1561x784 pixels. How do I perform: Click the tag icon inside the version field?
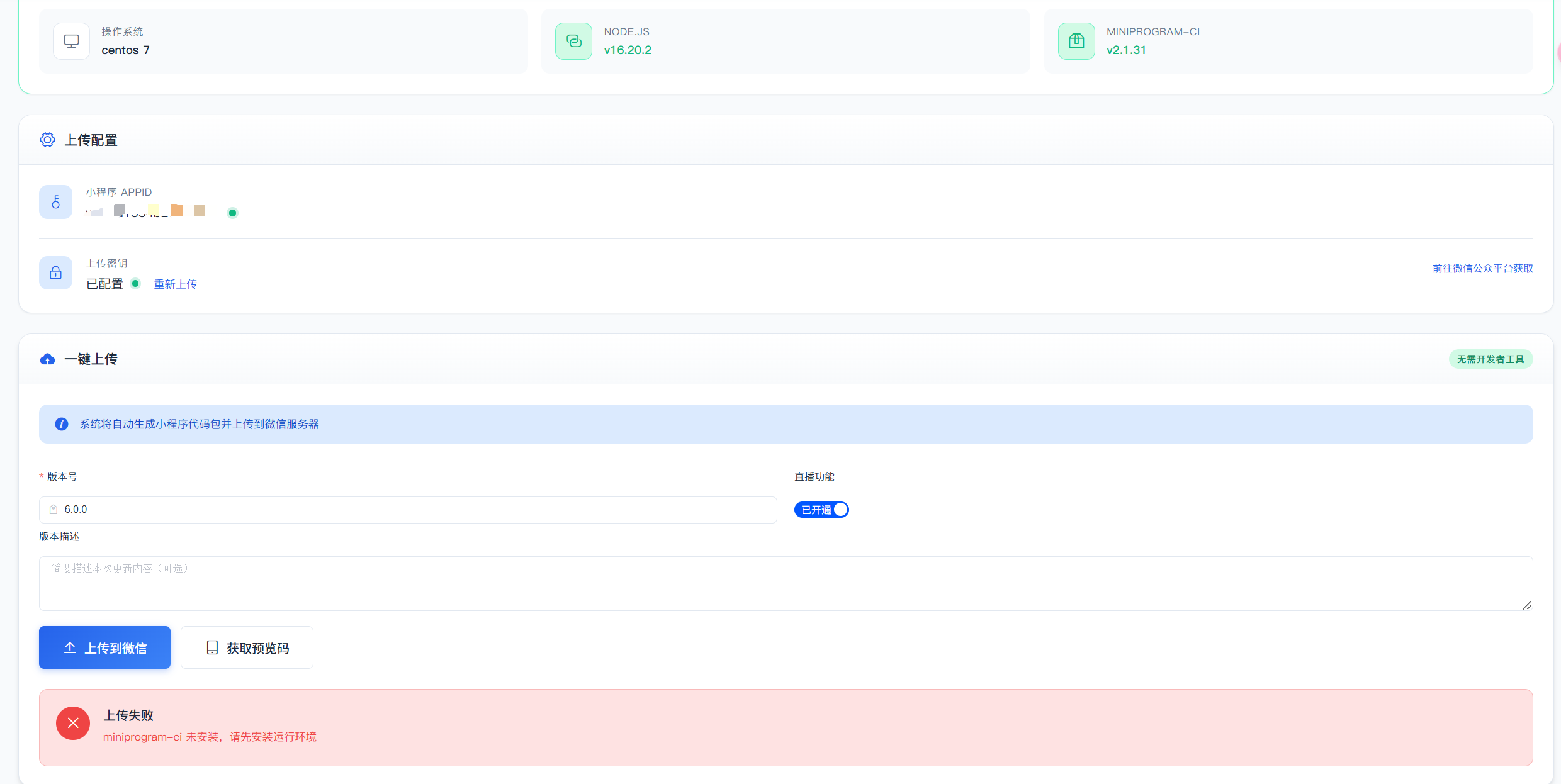[54, 510]
